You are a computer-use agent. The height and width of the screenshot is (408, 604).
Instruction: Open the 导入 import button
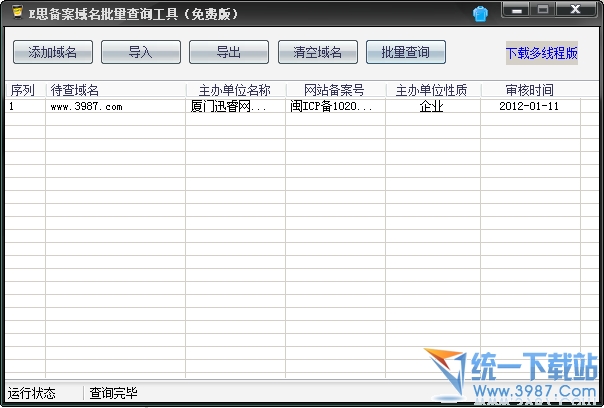click(x=141, y=52)
